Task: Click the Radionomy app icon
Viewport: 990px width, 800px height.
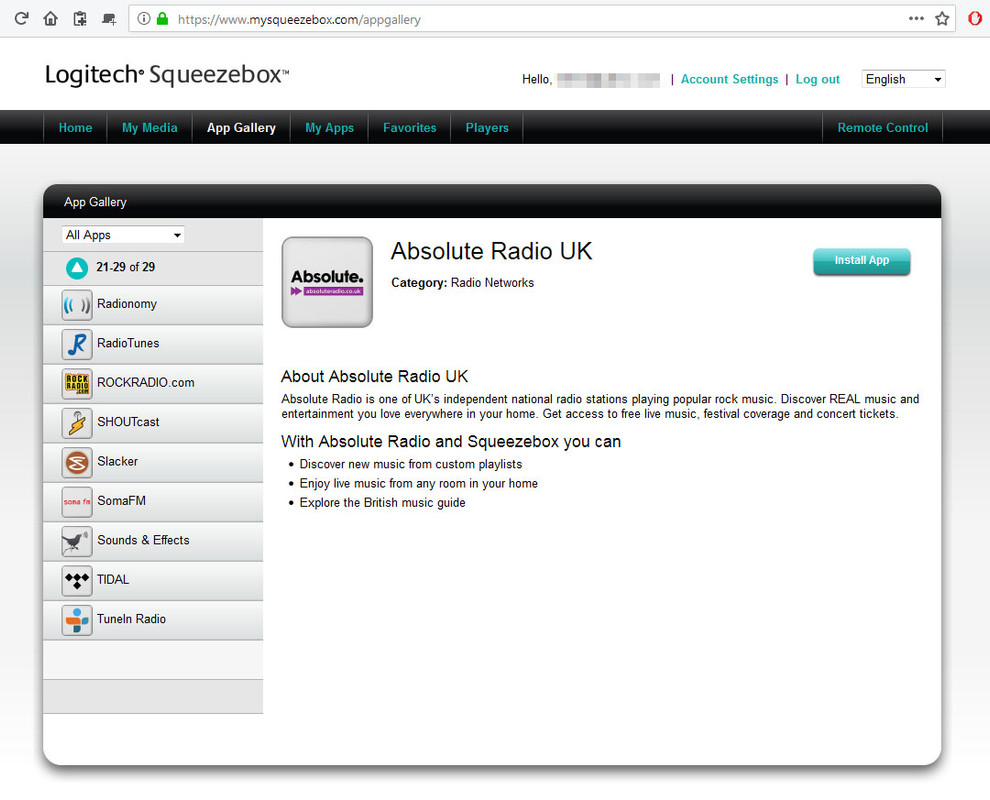Action: tap(77, 305)
